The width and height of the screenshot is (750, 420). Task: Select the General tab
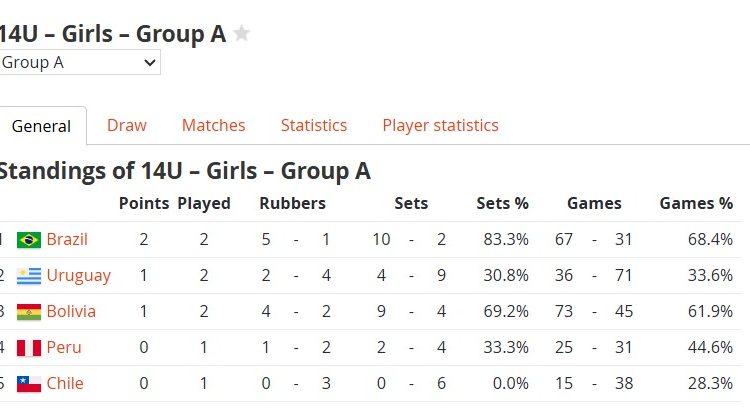41,126
